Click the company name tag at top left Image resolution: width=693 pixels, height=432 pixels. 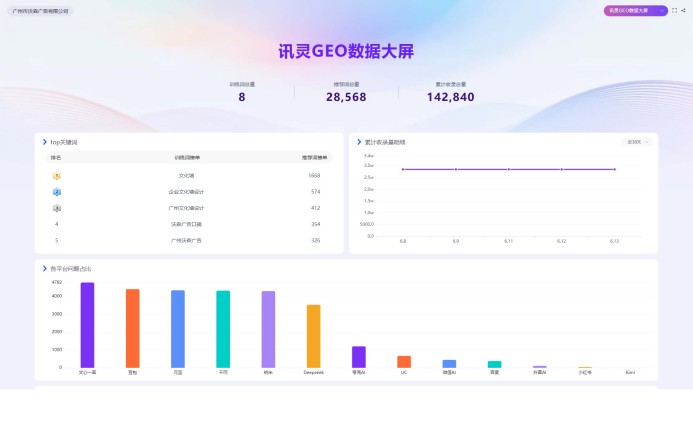pyautogui.click(x=40, y=11)
